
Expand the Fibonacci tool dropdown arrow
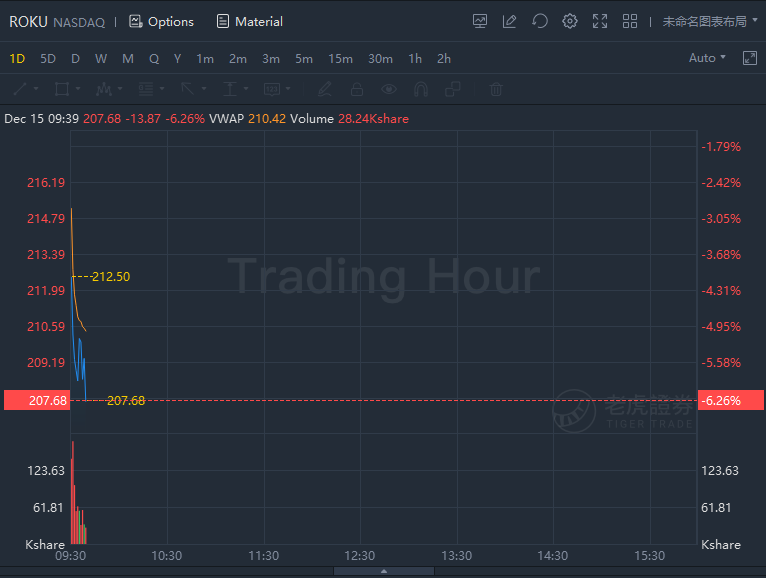(x=162, y=89)
